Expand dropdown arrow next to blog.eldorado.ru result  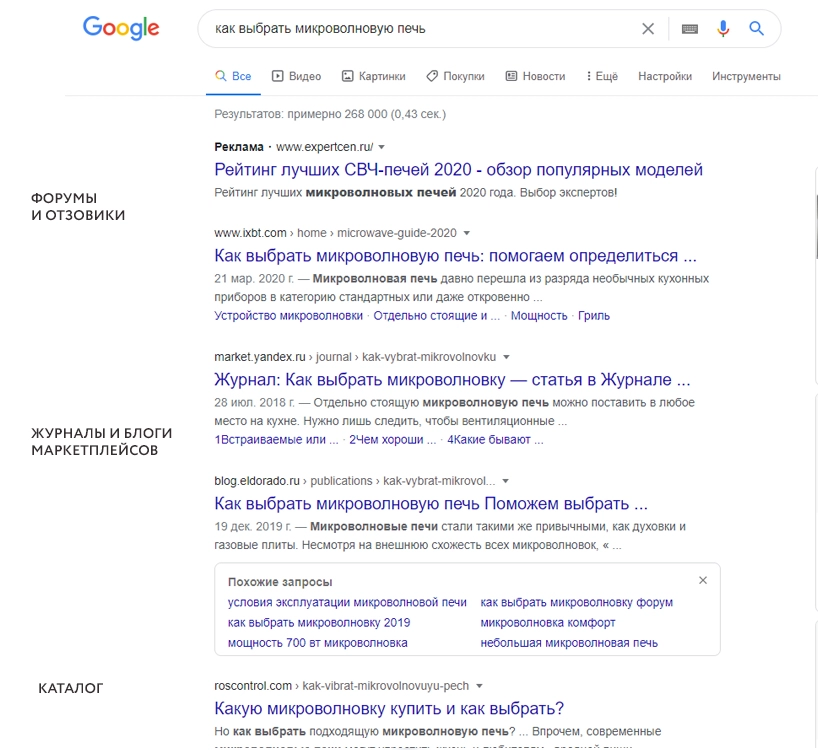click(505, 481)
